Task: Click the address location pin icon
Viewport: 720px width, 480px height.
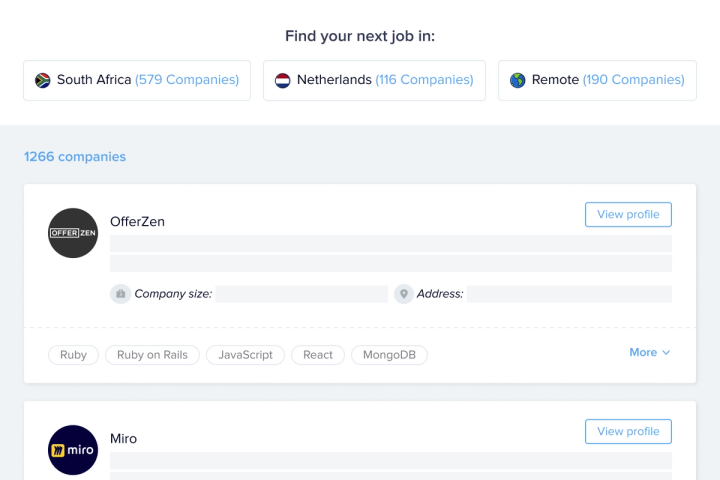Action: tap(404, 294)
